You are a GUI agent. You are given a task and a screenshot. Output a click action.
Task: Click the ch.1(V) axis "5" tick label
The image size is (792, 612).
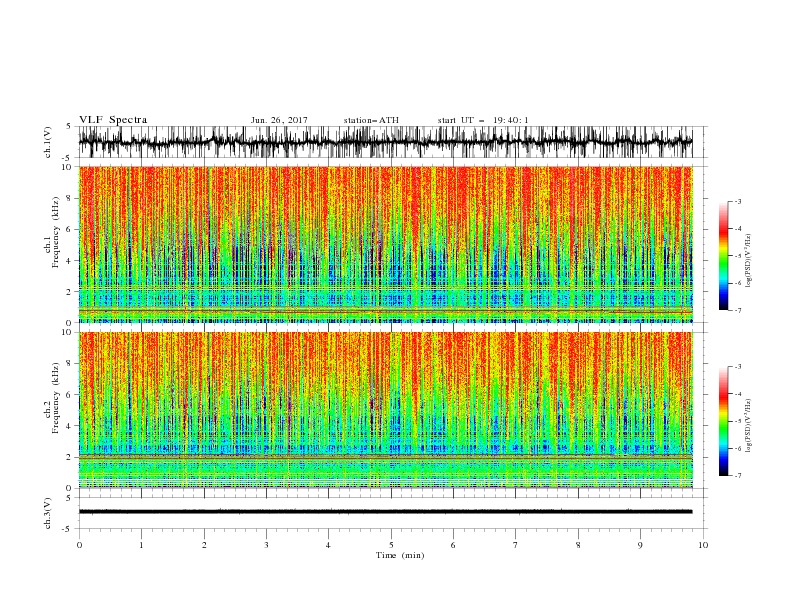(x=70, y=126)
